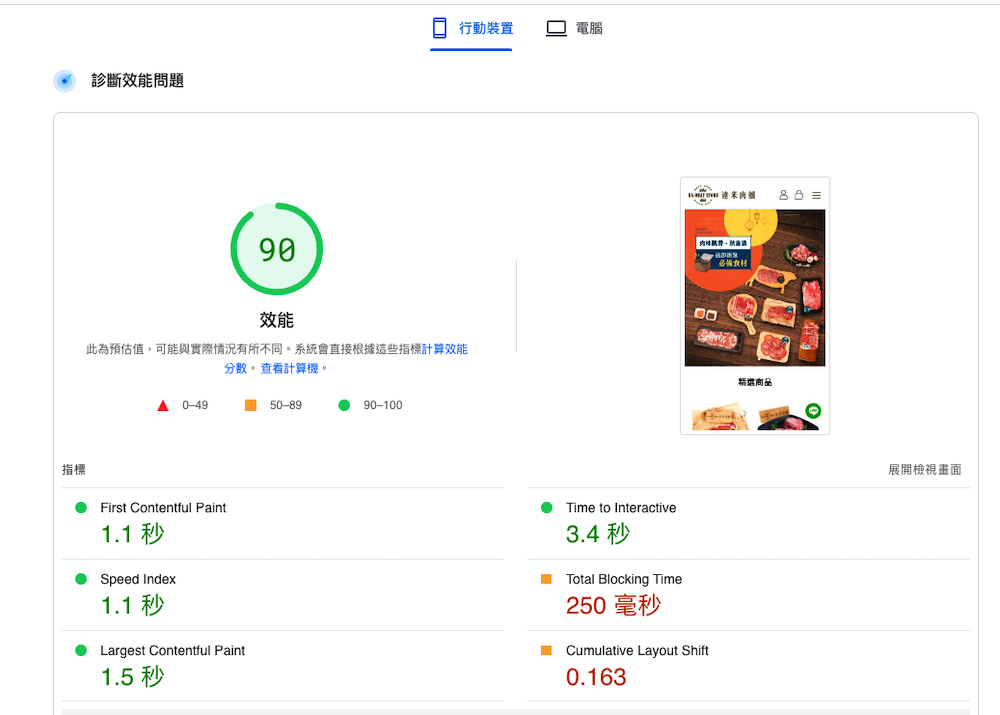The height and width of the screenshot is (715, 1000).
Task: Click the green dot beside Speed Index
Action: coord(81,579)
